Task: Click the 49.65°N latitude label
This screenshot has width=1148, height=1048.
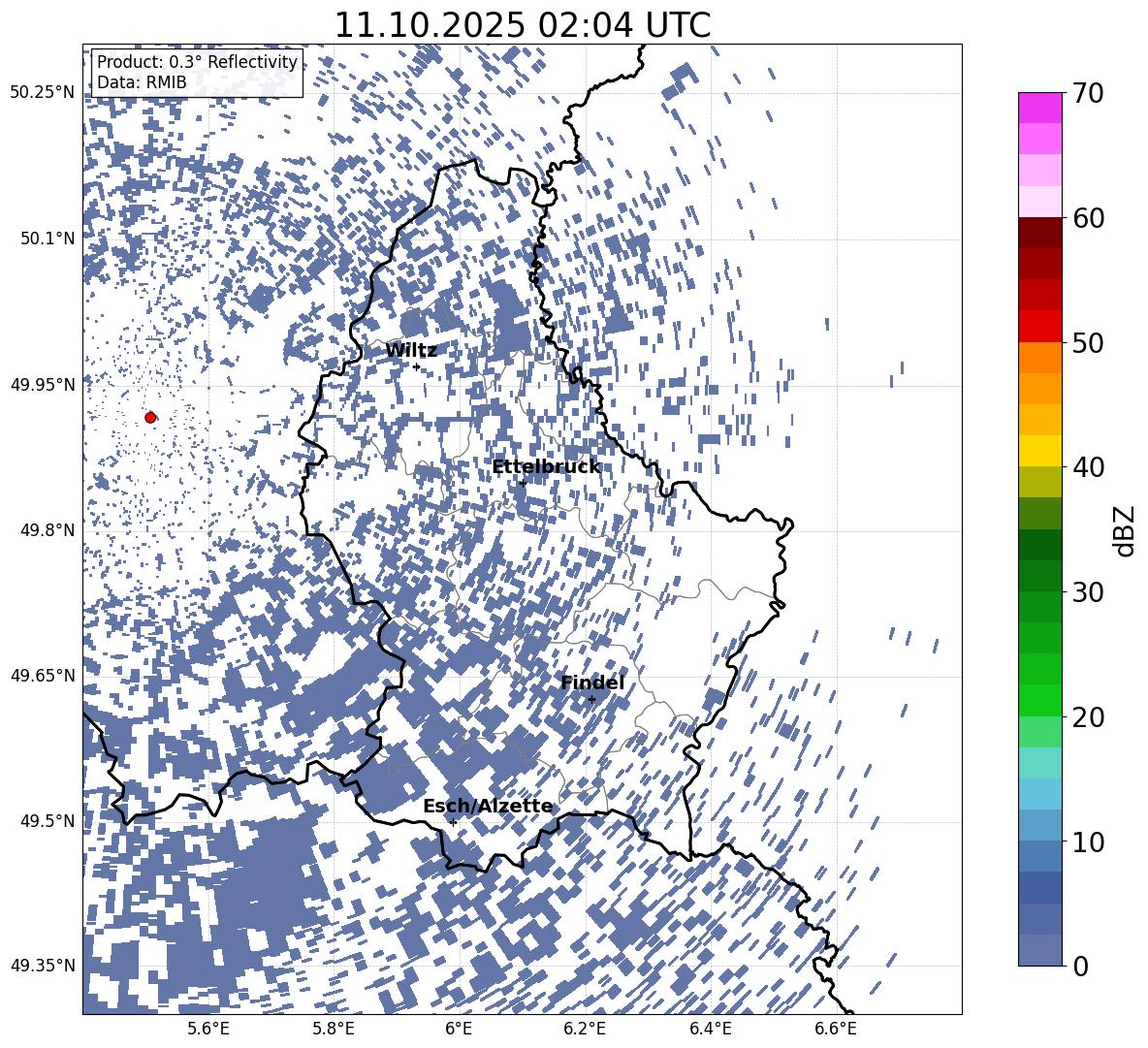Action: click(x=43, y=675)
